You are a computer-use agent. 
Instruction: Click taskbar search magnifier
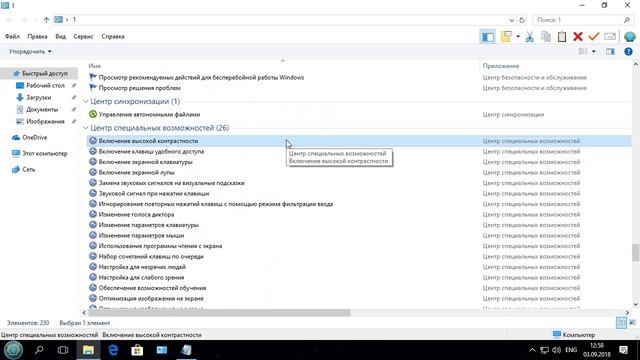(x=39, y=350)
